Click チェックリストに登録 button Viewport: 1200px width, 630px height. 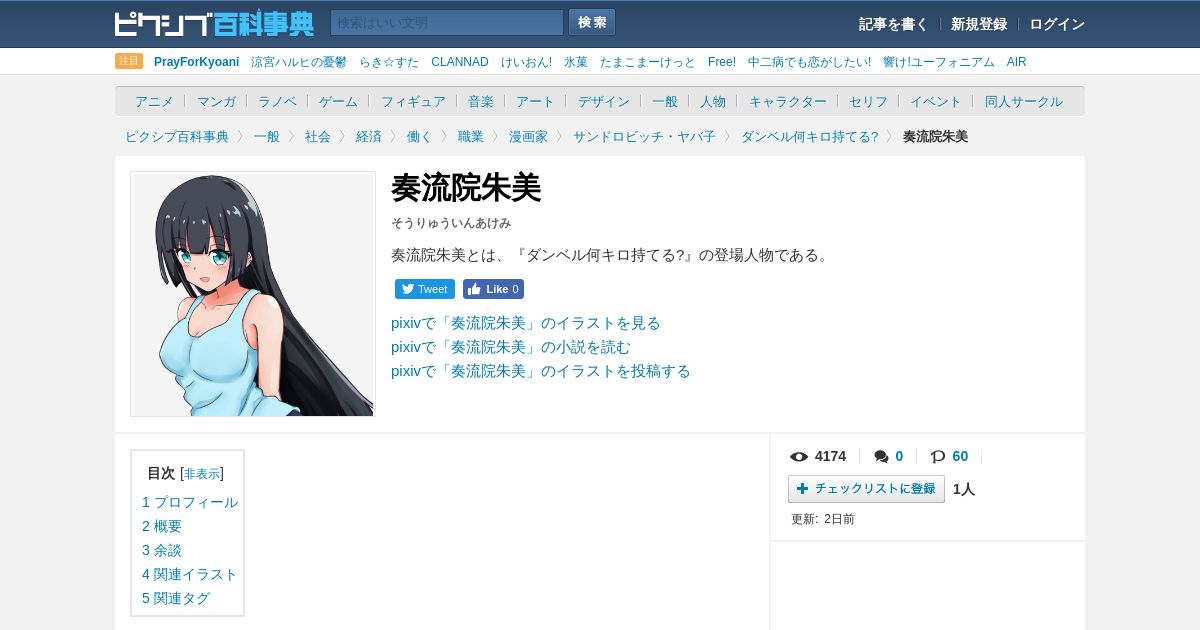(866, 489)
